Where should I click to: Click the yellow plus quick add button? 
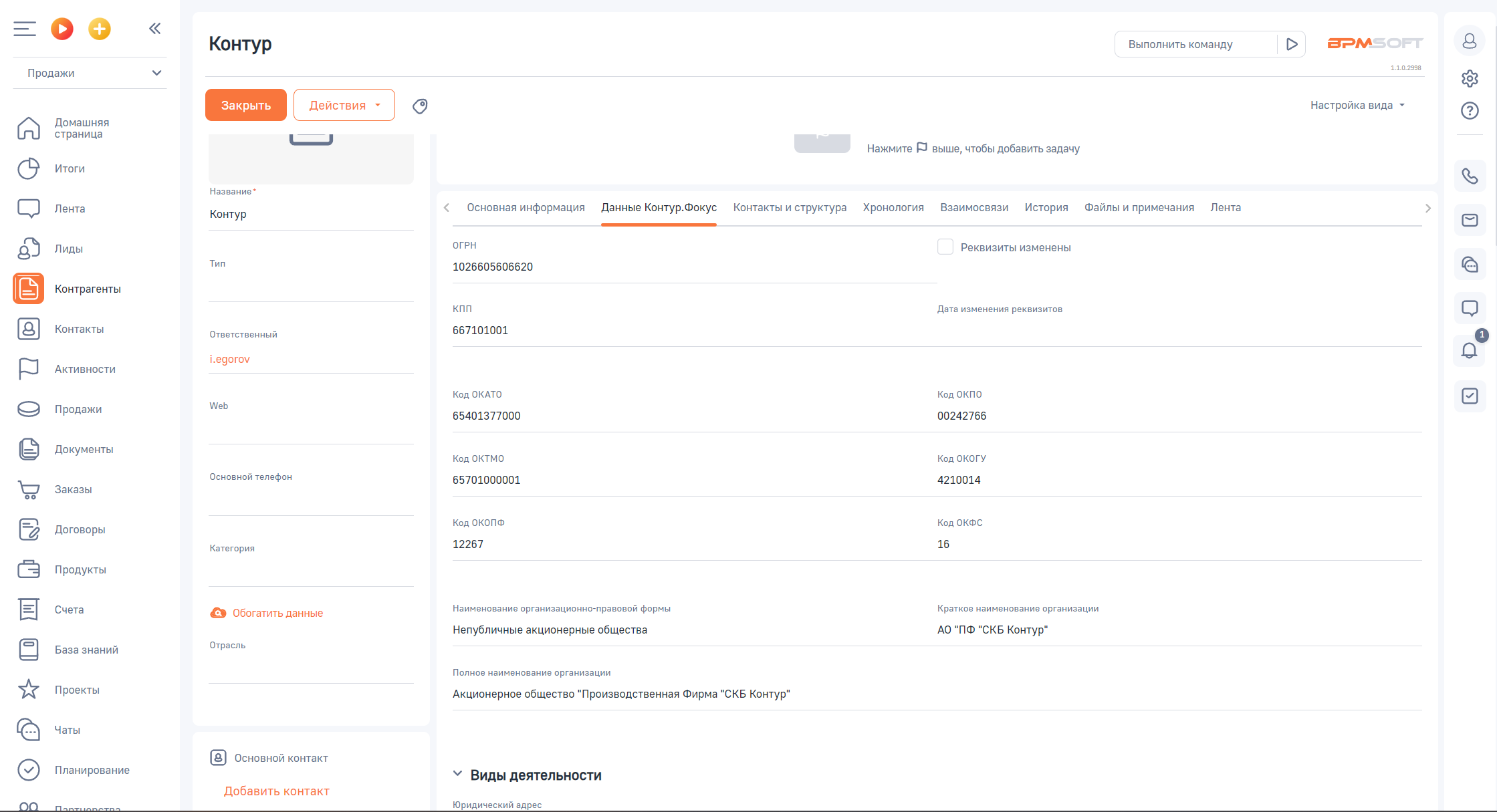click(x=100, y=29)
